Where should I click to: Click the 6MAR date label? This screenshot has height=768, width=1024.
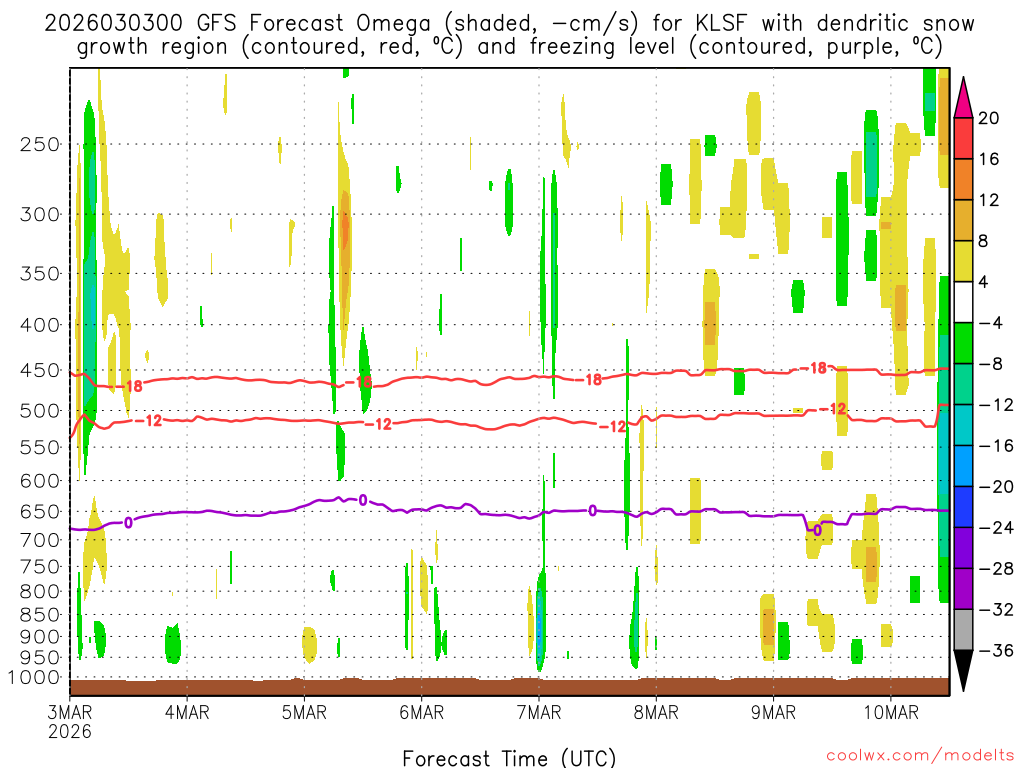click(421, 712)
